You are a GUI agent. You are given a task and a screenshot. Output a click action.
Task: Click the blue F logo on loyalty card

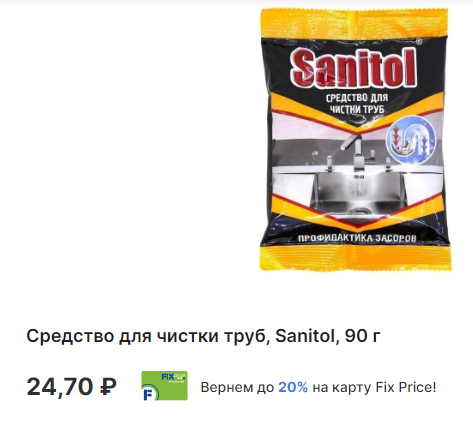(148, 393)
